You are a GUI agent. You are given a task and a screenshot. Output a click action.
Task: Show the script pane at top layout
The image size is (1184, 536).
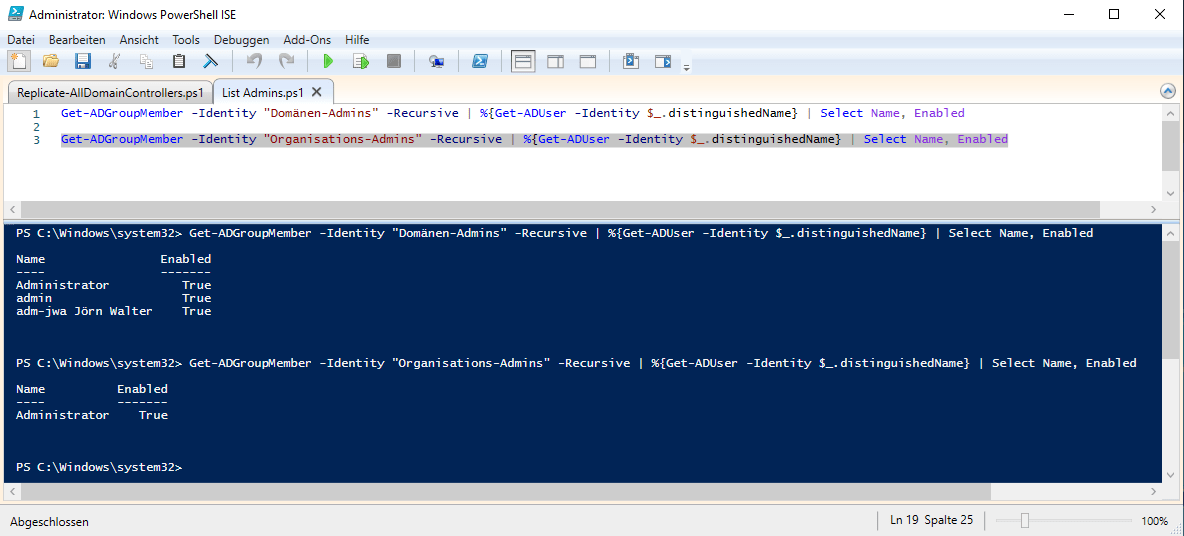click(523, 62)
